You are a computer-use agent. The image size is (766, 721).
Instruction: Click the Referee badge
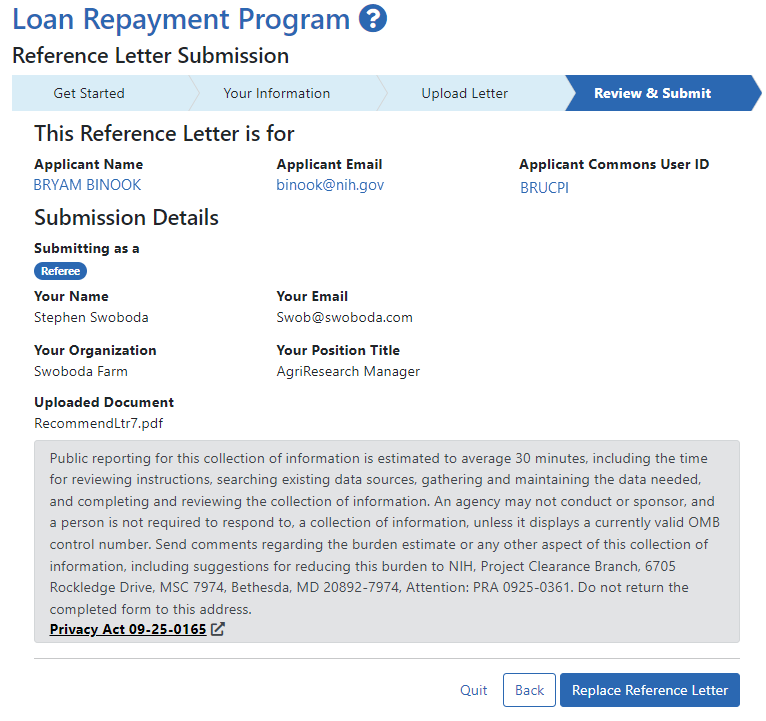pos(61,271)
